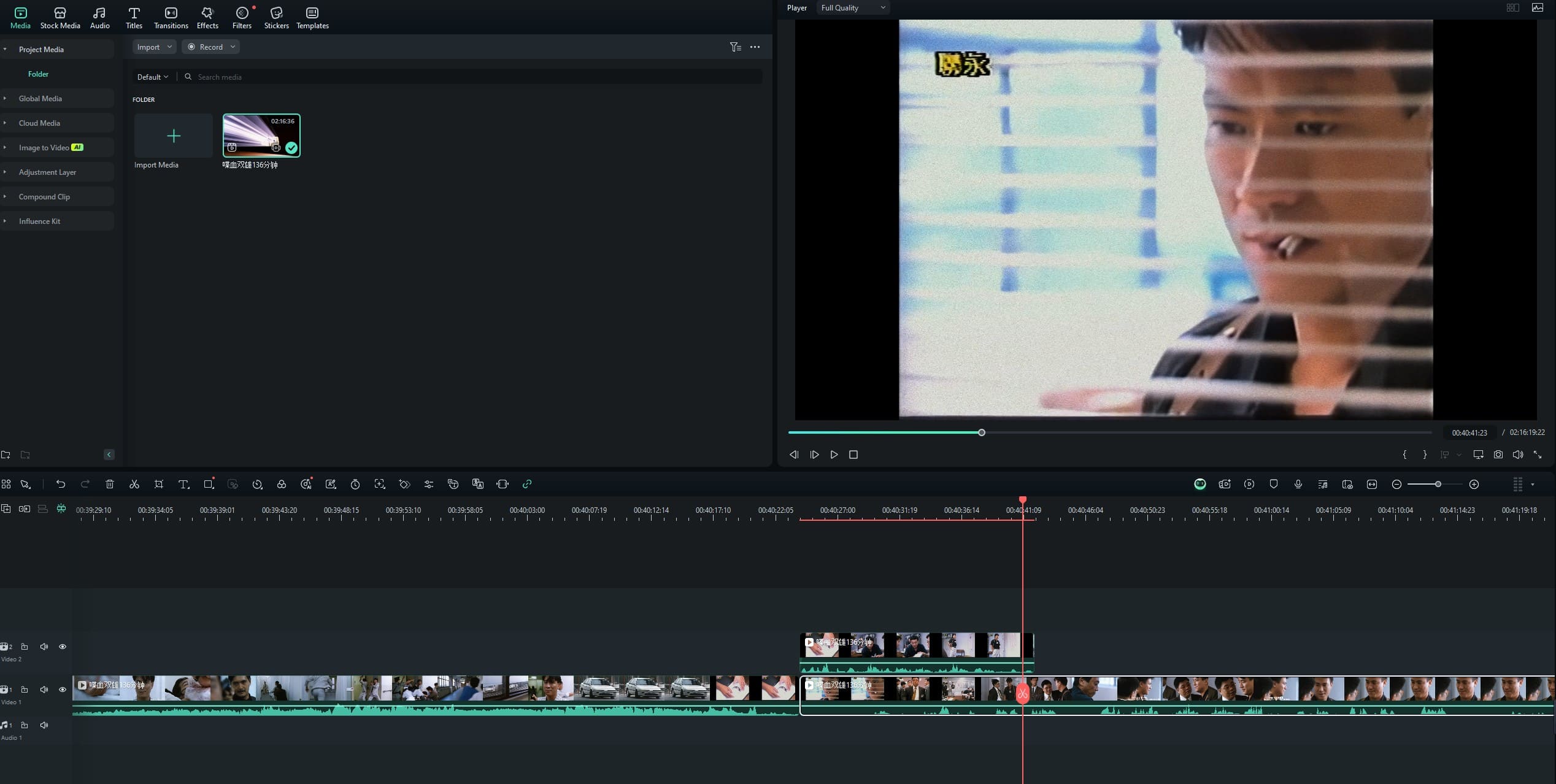Toggle visibility of the Video 1 track
Image resolution: width=1556 pixels, height=784 pixels.
[63, 689]
